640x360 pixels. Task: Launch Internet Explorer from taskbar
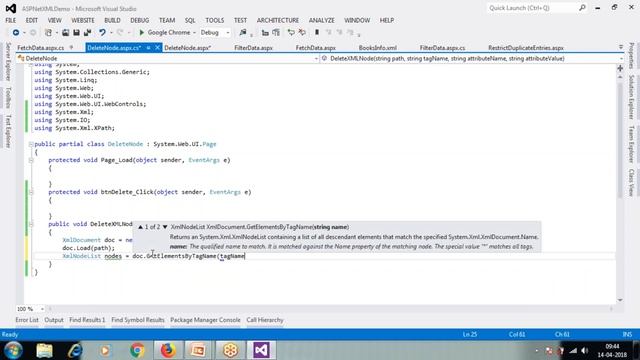click(75, 350)
